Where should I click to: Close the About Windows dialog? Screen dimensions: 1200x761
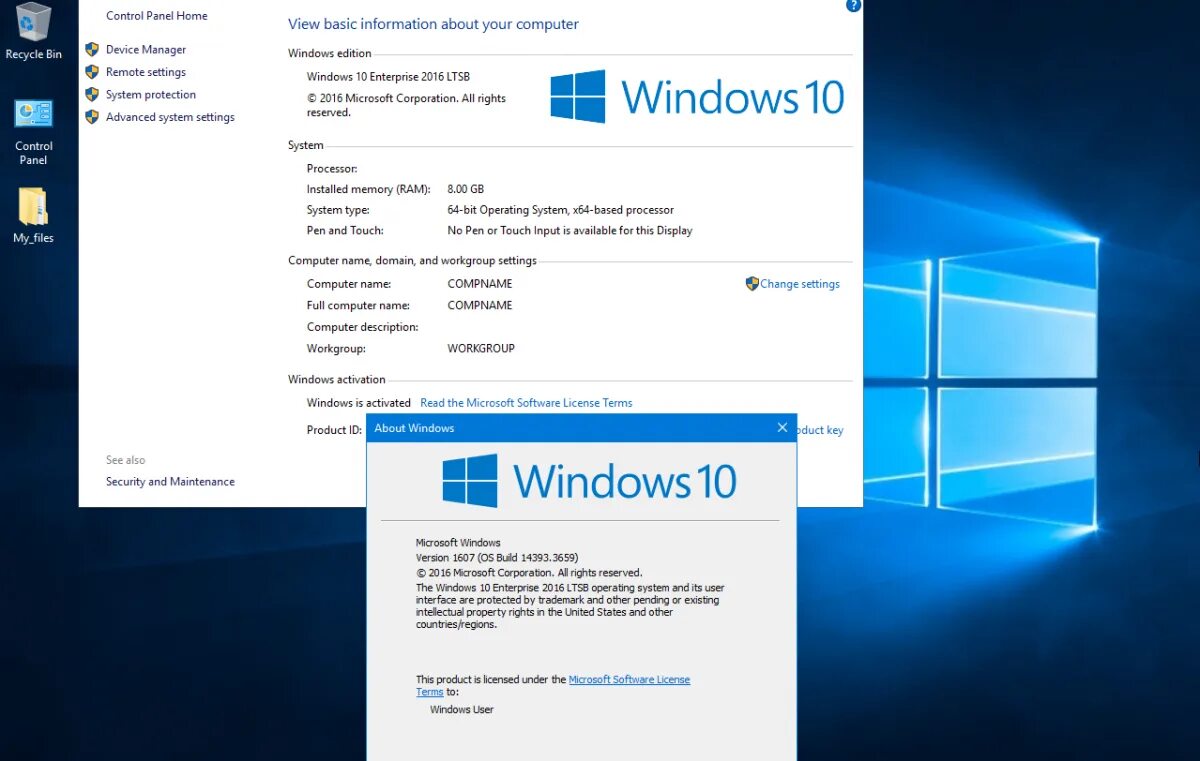tap(782, 427)
